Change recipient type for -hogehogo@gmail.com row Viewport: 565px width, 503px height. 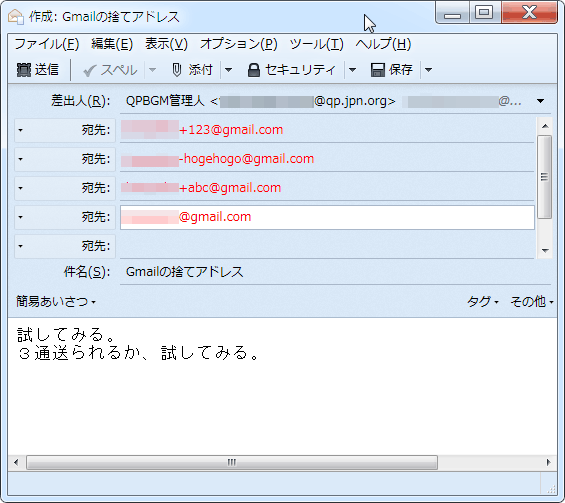click(x=65, y=159)
